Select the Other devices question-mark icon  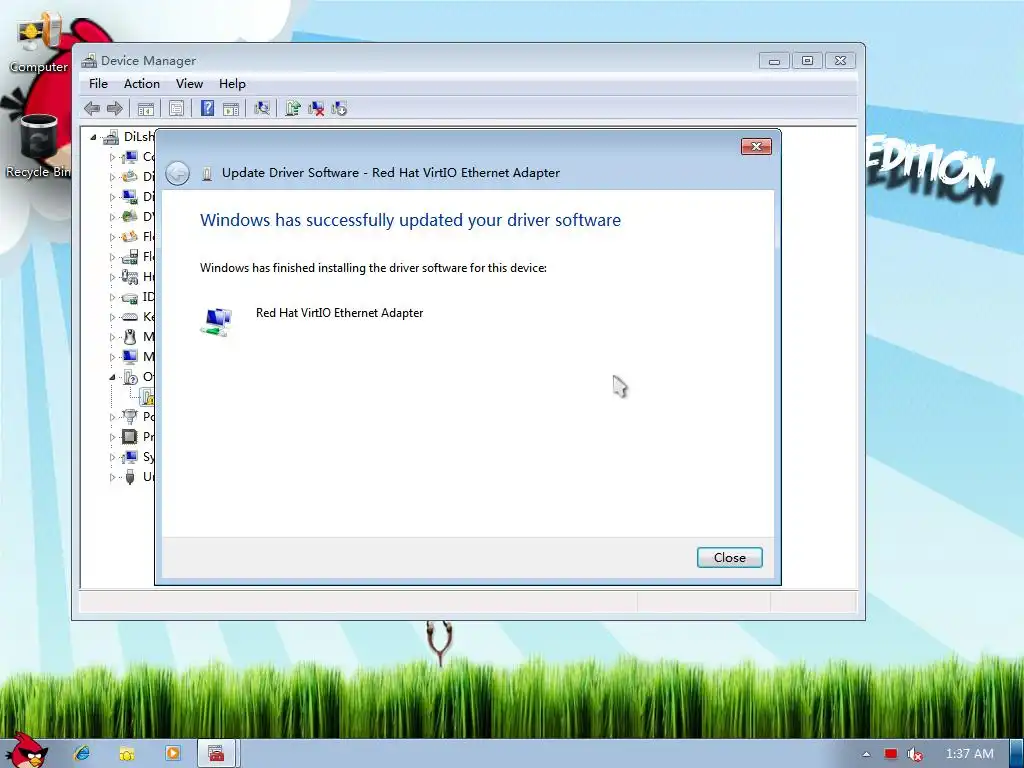pyautogui.click(x=130, y=377)
